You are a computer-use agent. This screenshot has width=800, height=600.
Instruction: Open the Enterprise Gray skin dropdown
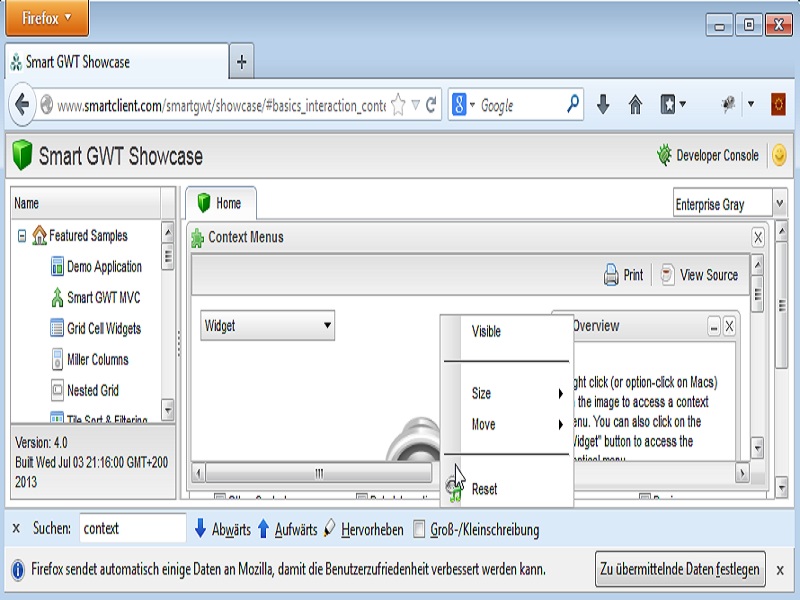click(780, 204)
